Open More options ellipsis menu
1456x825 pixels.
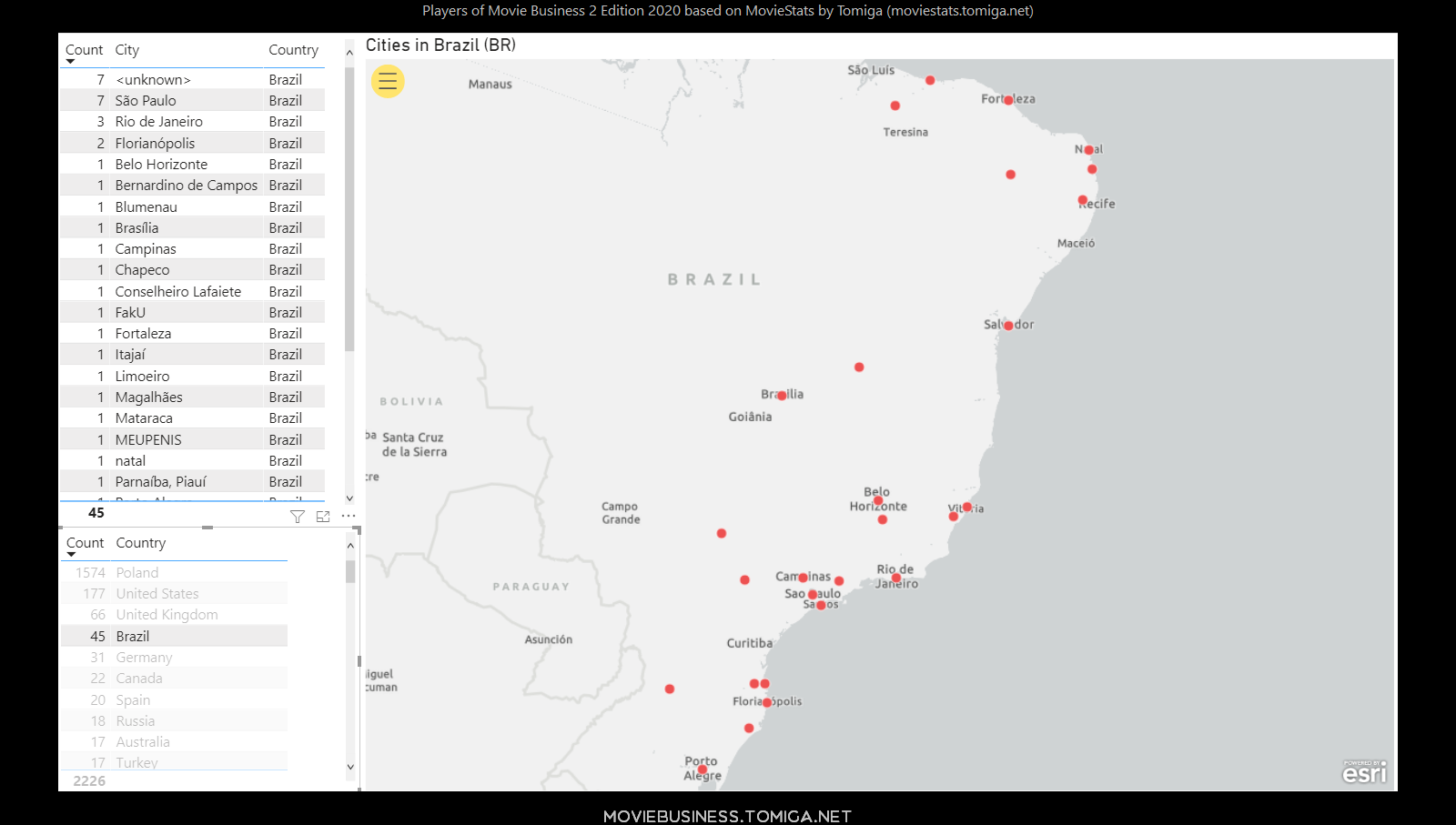point(349,516)
